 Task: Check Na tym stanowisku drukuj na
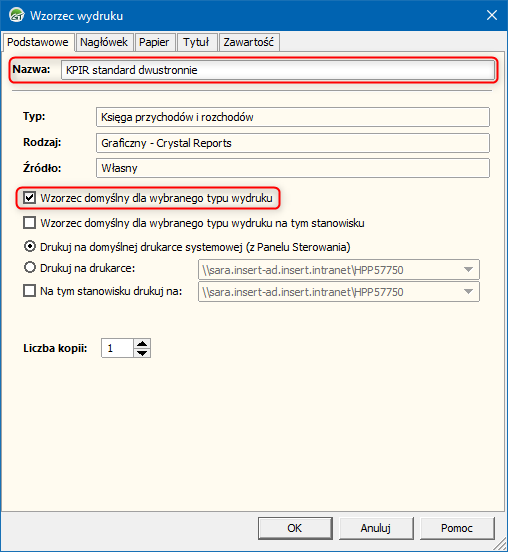(30, 291)
